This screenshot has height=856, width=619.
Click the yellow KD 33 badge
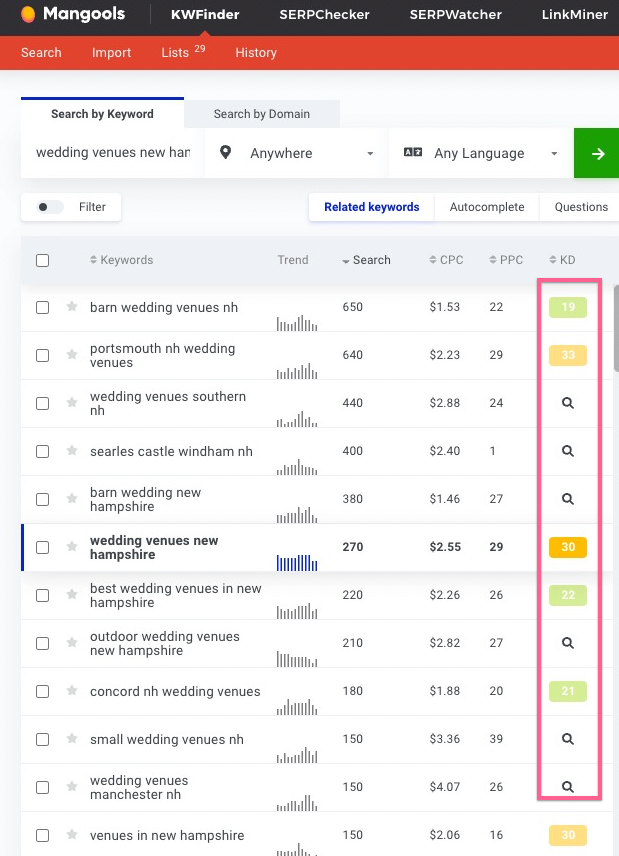(x=567, y=355)
